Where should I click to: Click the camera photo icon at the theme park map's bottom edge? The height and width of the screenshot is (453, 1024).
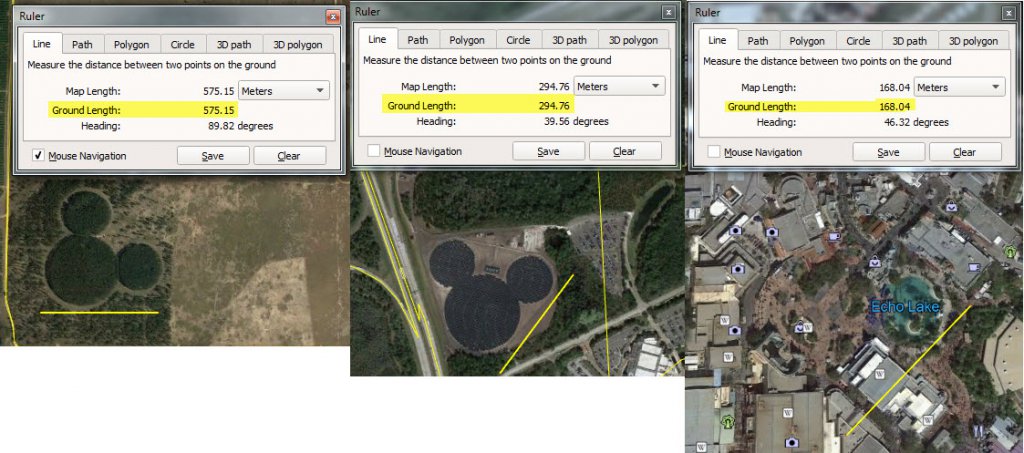click(x=792, y=442)
